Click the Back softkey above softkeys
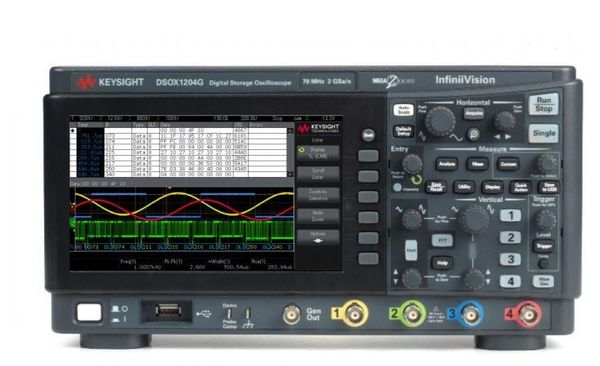The width and height of the screenshot is (600, 366). click(368, 135)
